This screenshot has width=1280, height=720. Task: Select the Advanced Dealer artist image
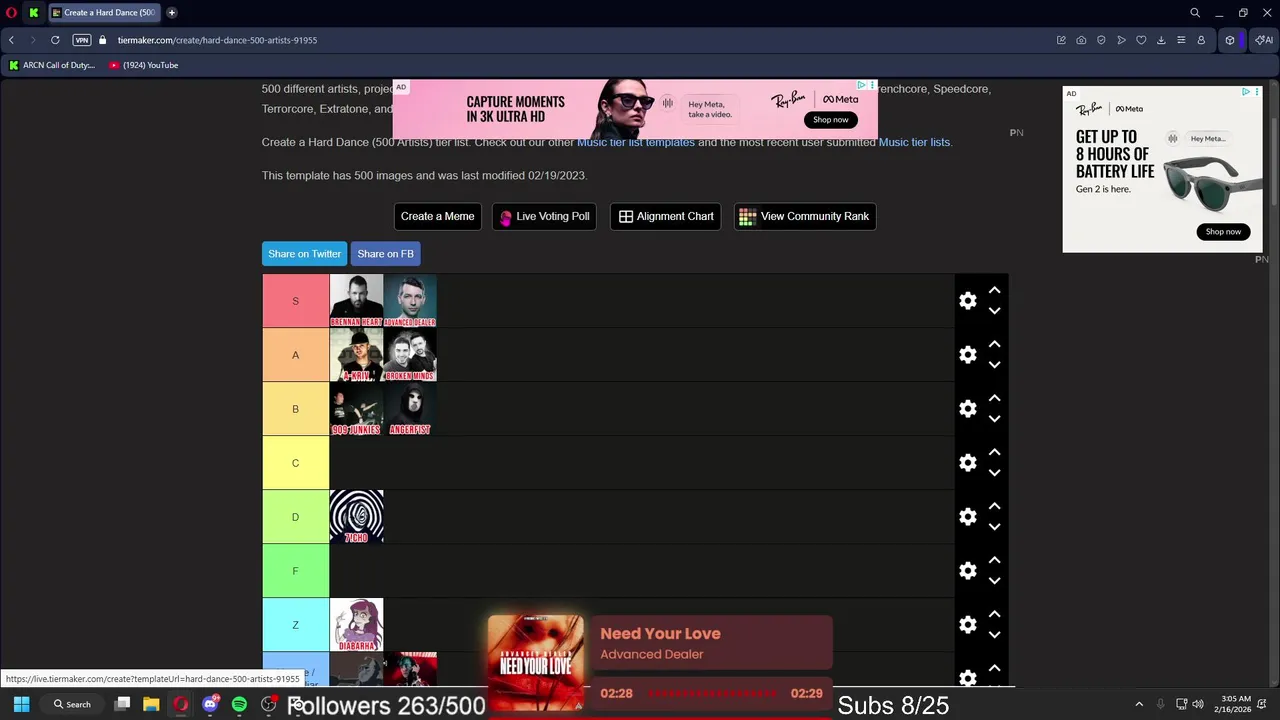pos(410,301)
